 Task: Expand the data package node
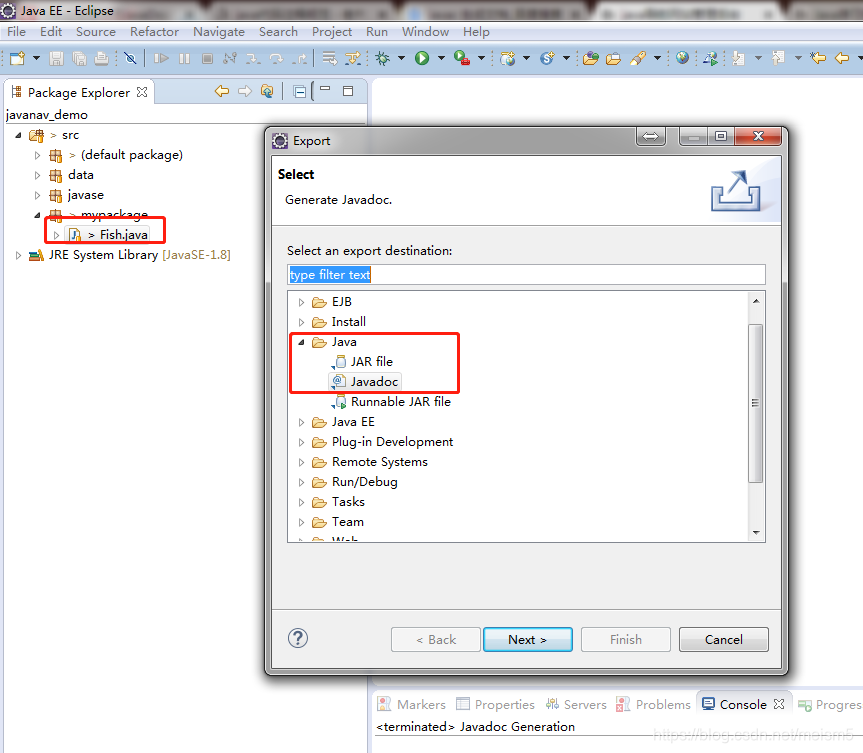(x=37, y=175)
